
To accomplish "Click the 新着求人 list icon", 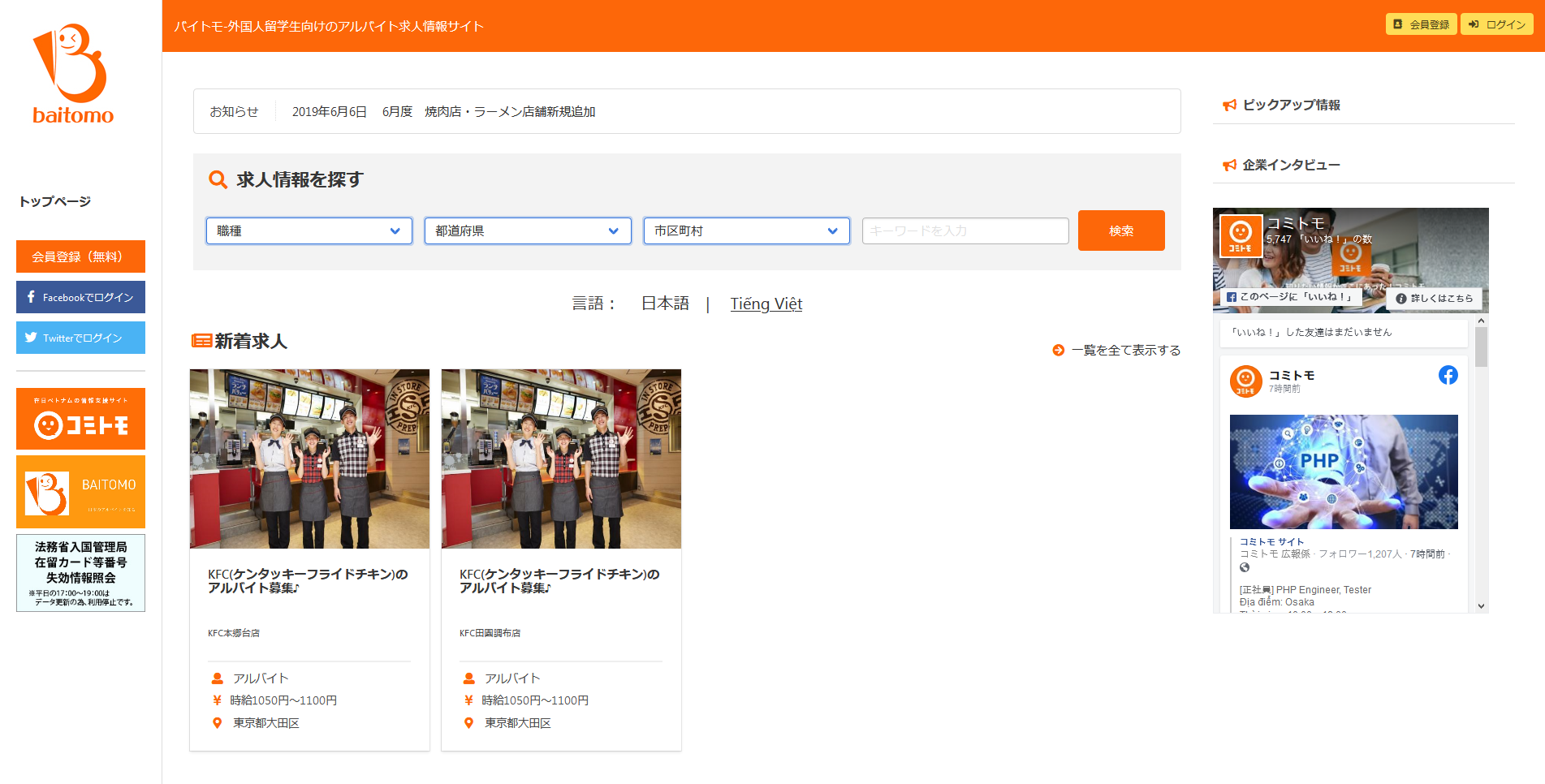I will (201, 341).
